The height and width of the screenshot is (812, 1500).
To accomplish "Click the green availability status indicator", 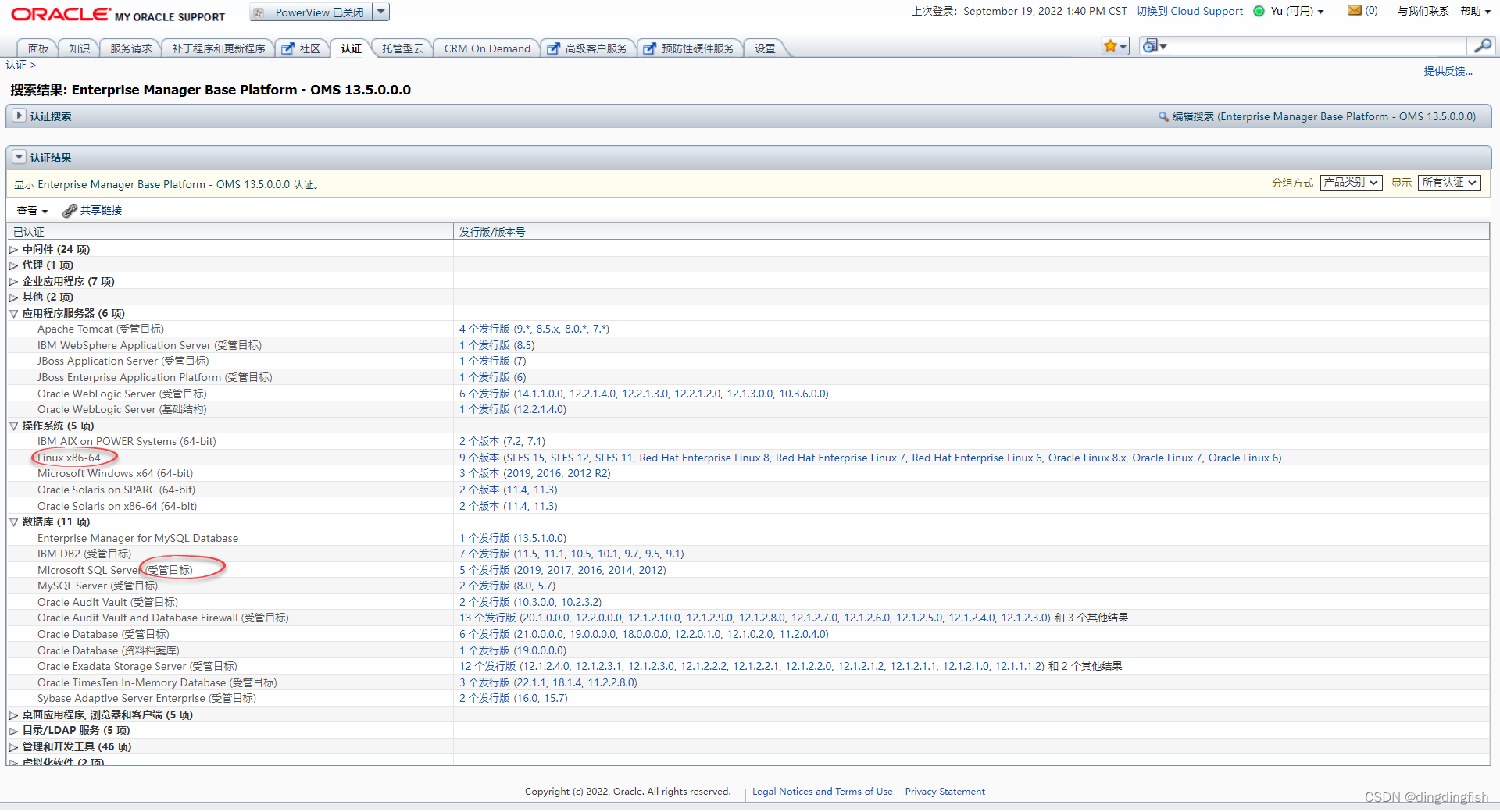I will [1258, 11].
